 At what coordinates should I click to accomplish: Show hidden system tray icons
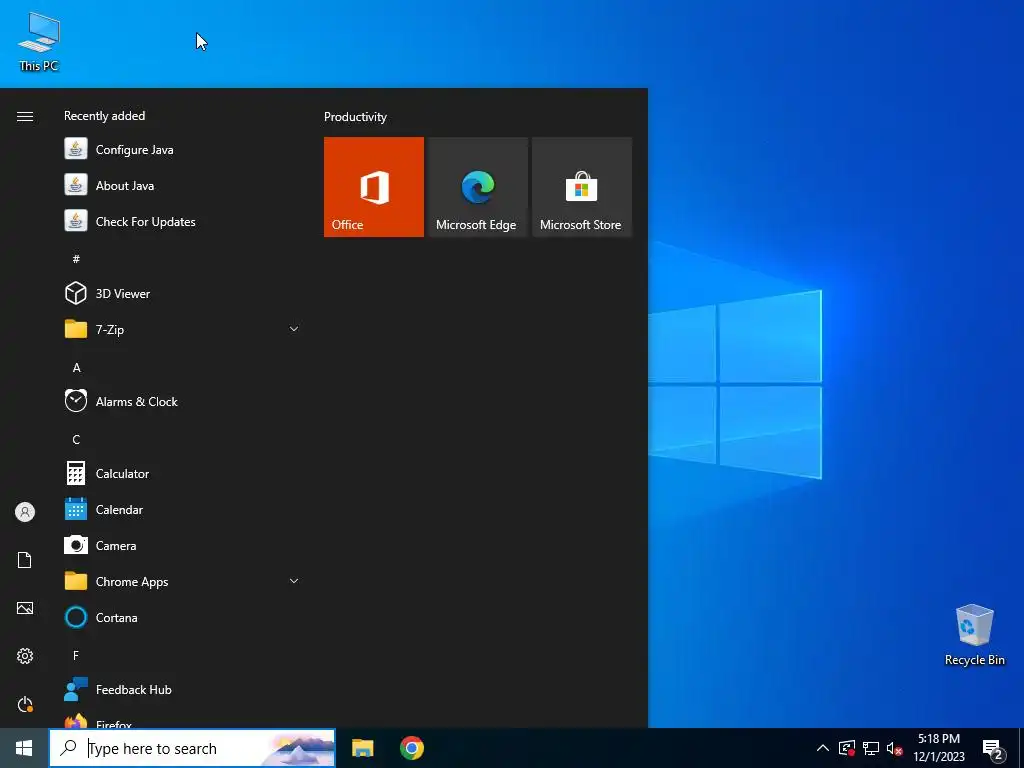823,748
